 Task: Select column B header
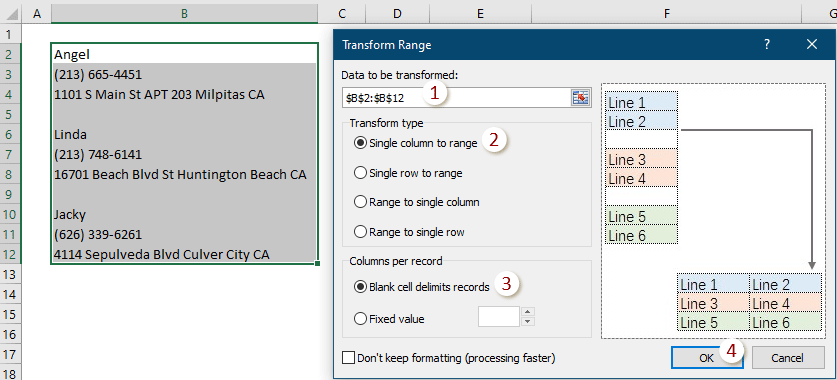click(184, 14)
